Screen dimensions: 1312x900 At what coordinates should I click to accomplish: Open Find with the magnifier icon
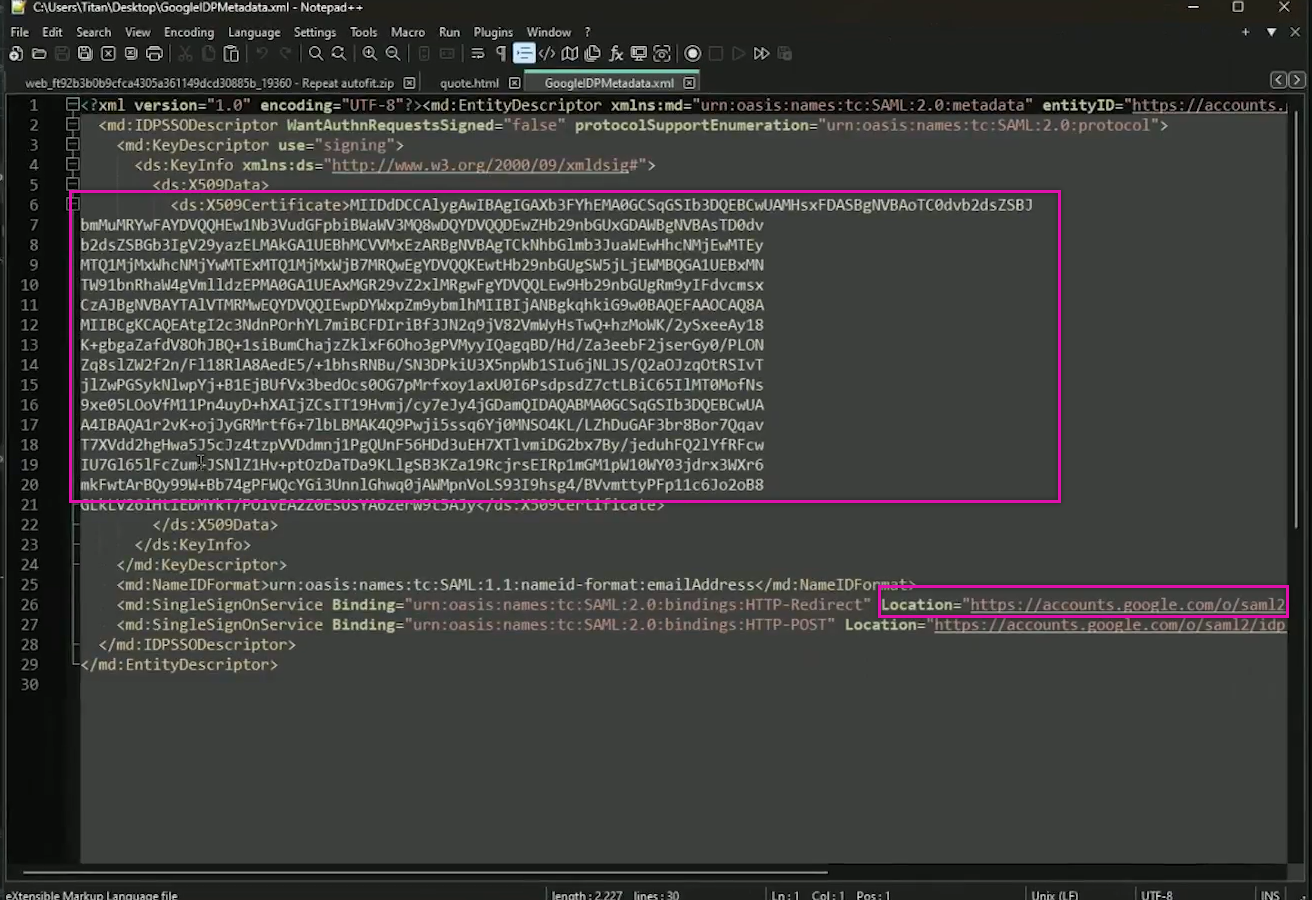click(x=316, y=53)
